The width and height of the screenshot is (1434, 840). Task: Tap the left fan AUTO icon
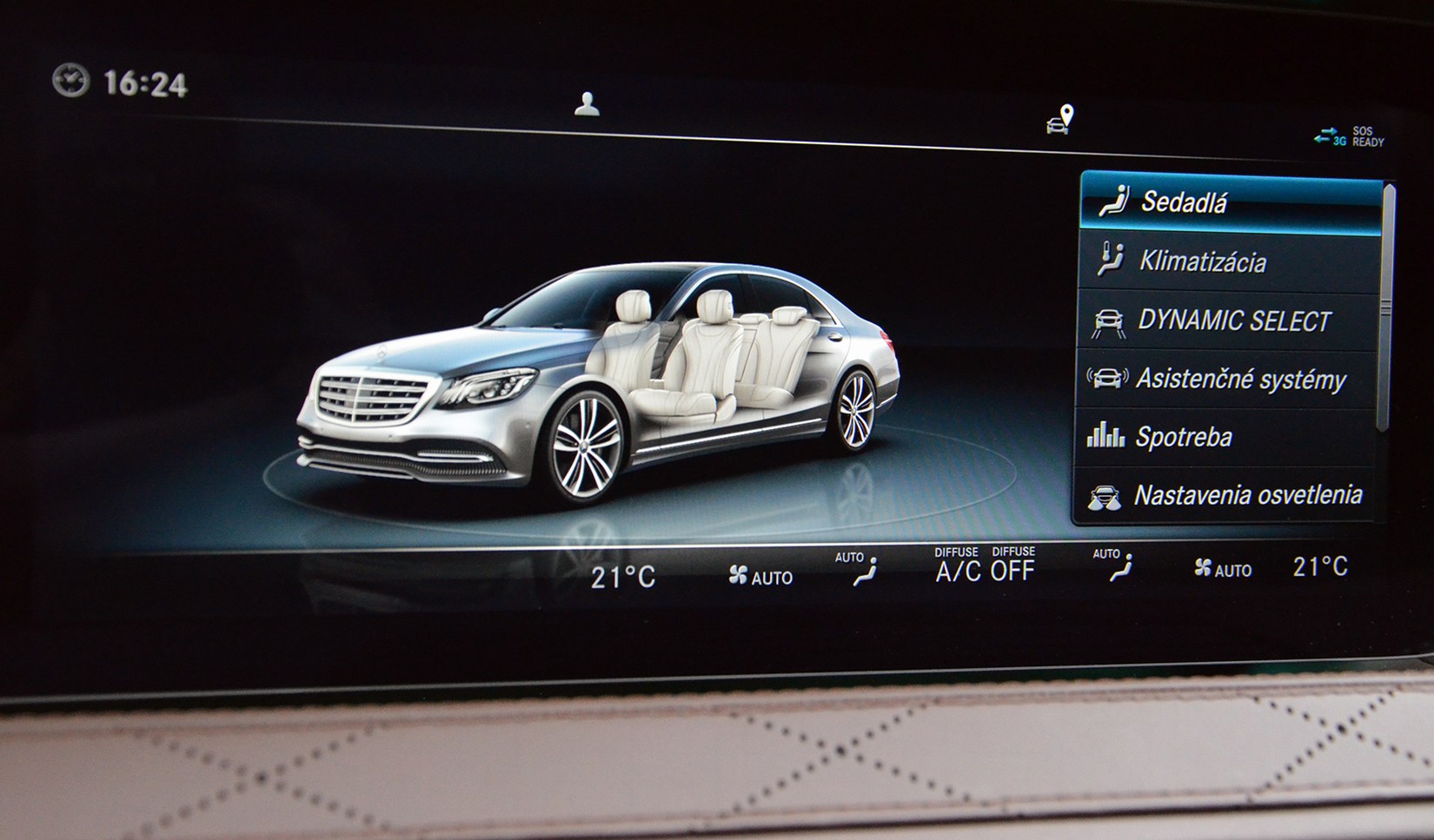click(x=760, y=576)
